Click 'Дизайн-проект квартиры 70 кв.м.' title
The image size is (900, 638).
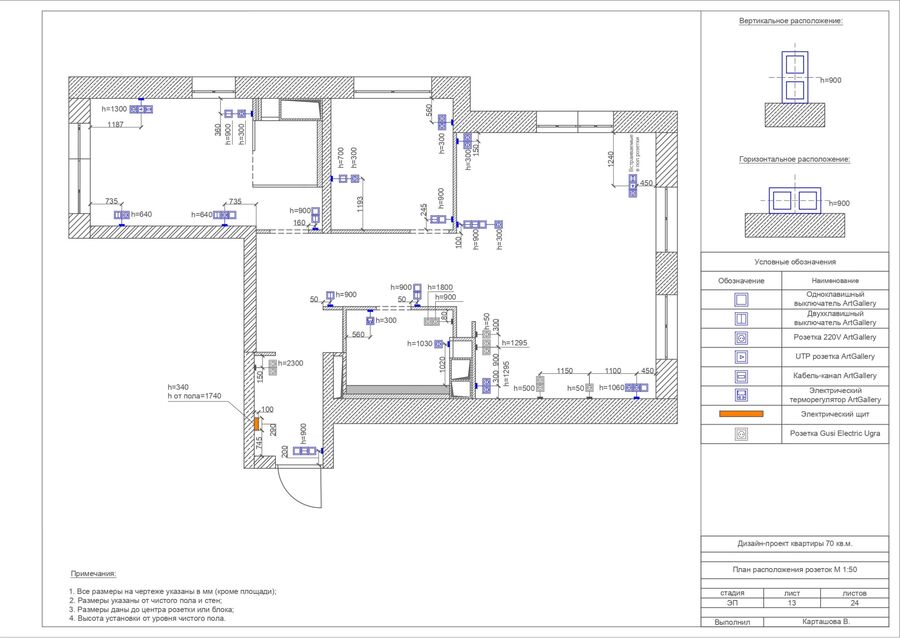(x=795, y=543)
